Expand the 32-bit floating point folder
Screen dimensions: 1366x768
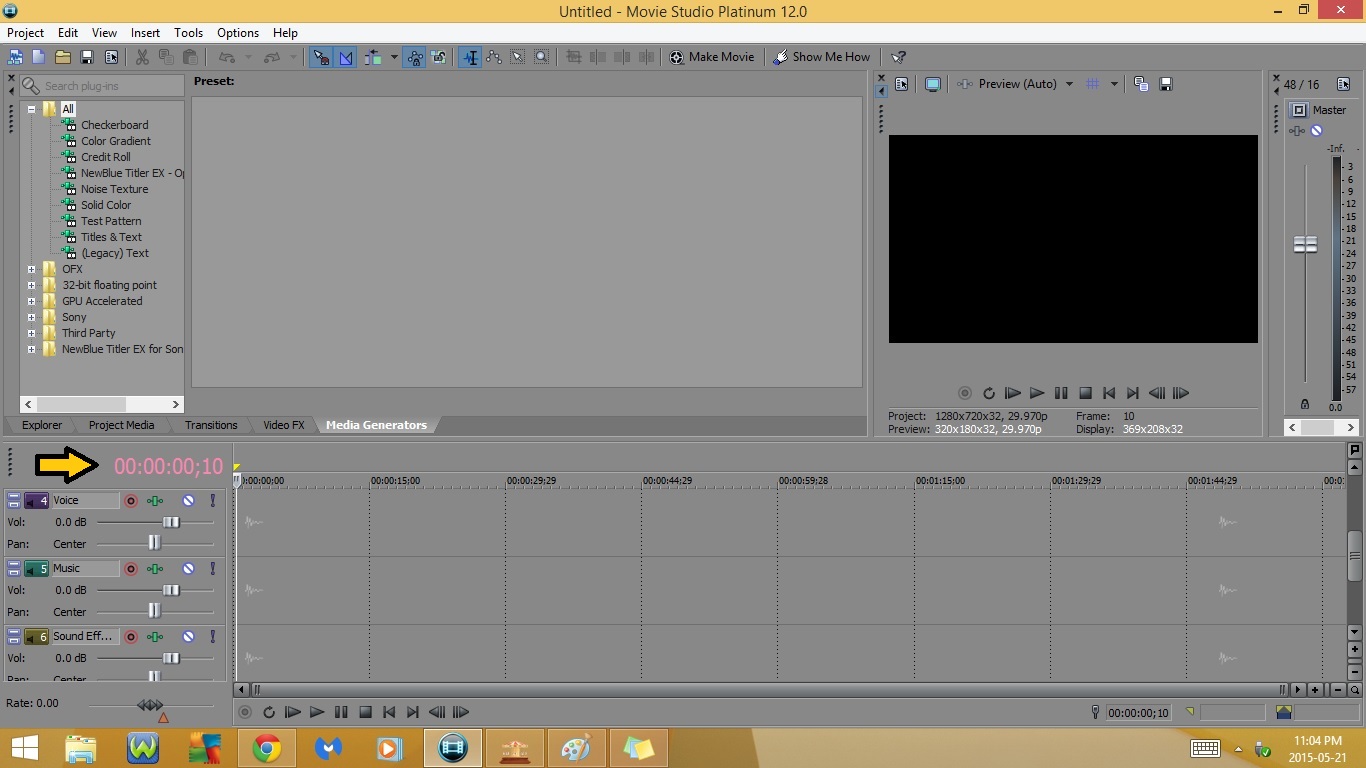point(31,285)
